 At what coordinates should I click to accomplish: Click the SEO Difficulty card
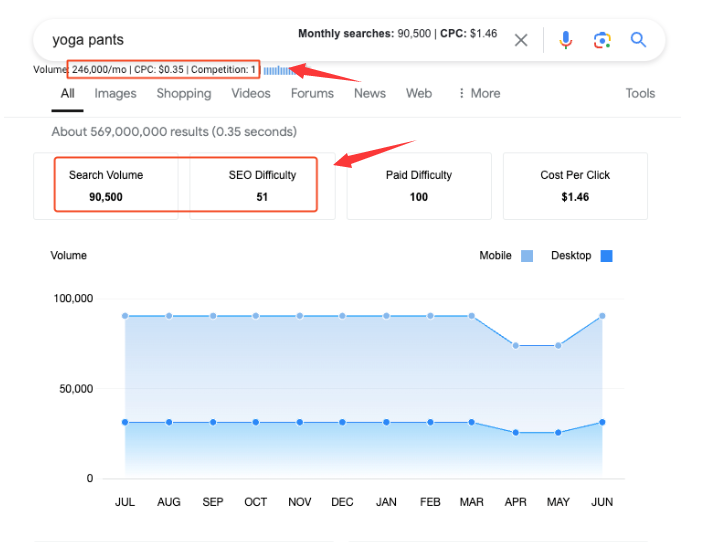coord(262,185)
